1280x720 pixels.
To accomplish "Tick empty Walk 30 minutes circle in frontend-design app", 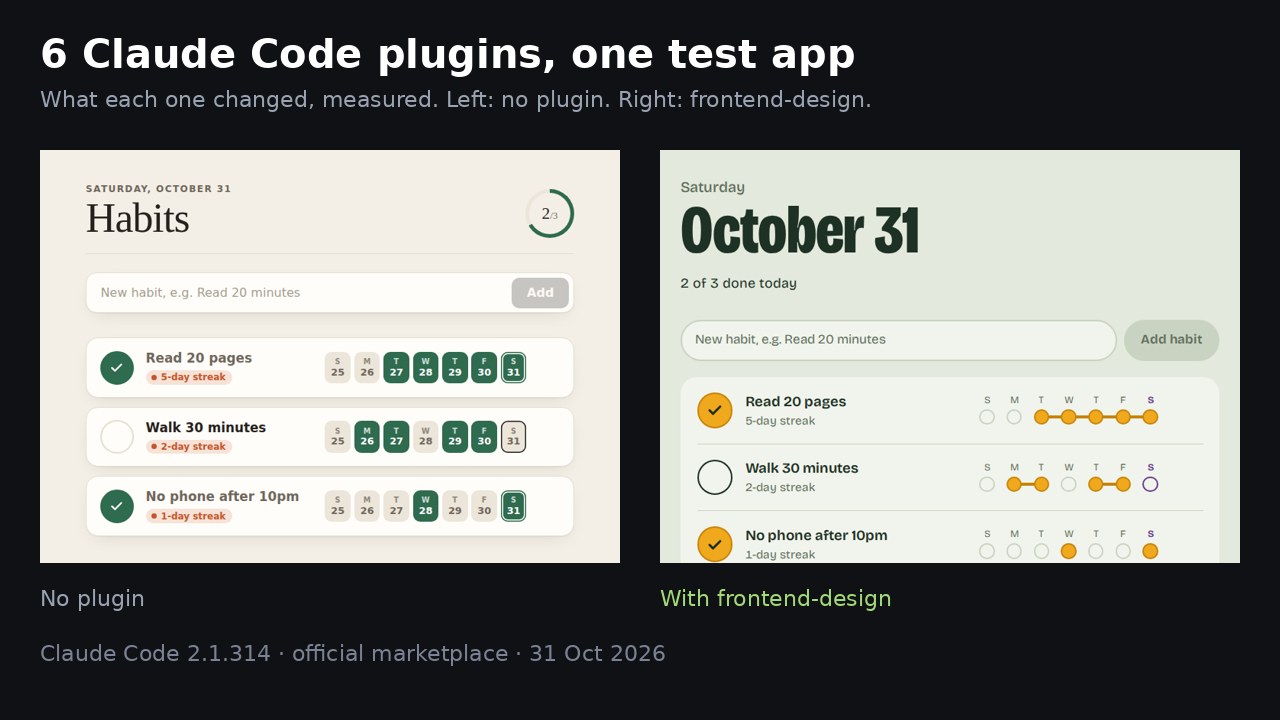I will click(x=715, y=477).
